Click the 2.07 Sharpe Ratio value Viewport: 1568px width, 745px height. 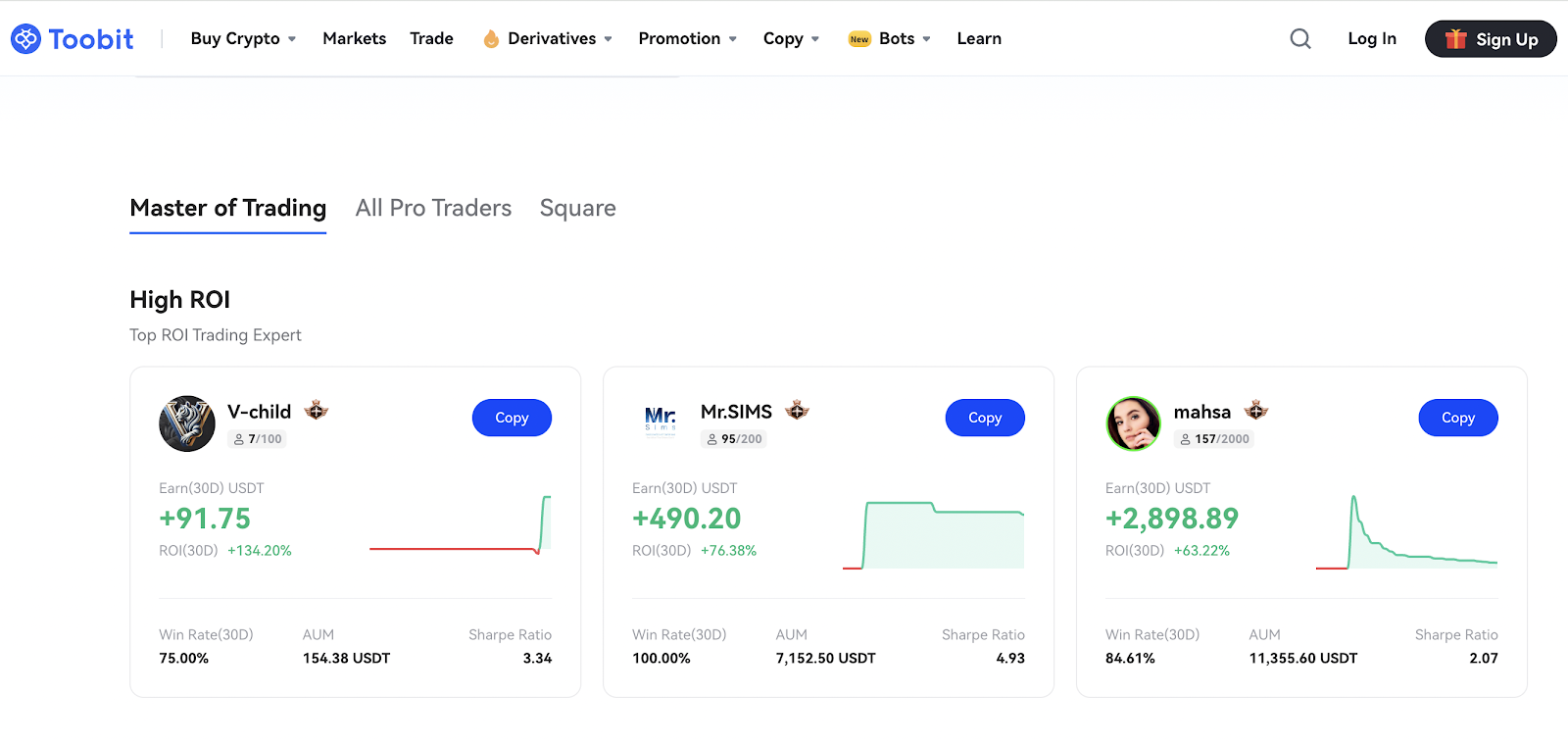(x=1484, y=659)
